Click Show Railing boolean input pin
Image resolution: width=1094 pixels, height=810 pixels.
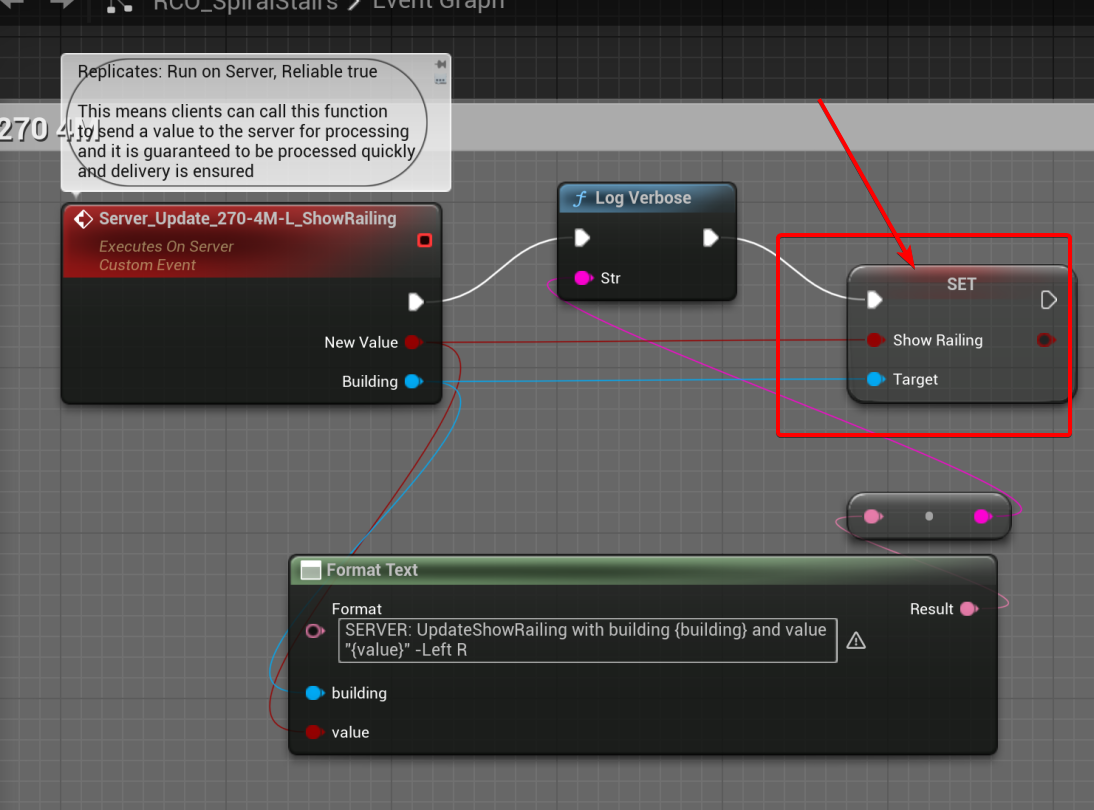pos(875,340)
